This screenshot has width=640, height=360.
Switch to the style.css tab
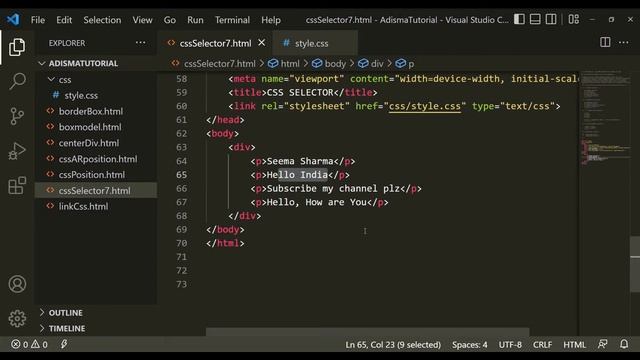315,43
